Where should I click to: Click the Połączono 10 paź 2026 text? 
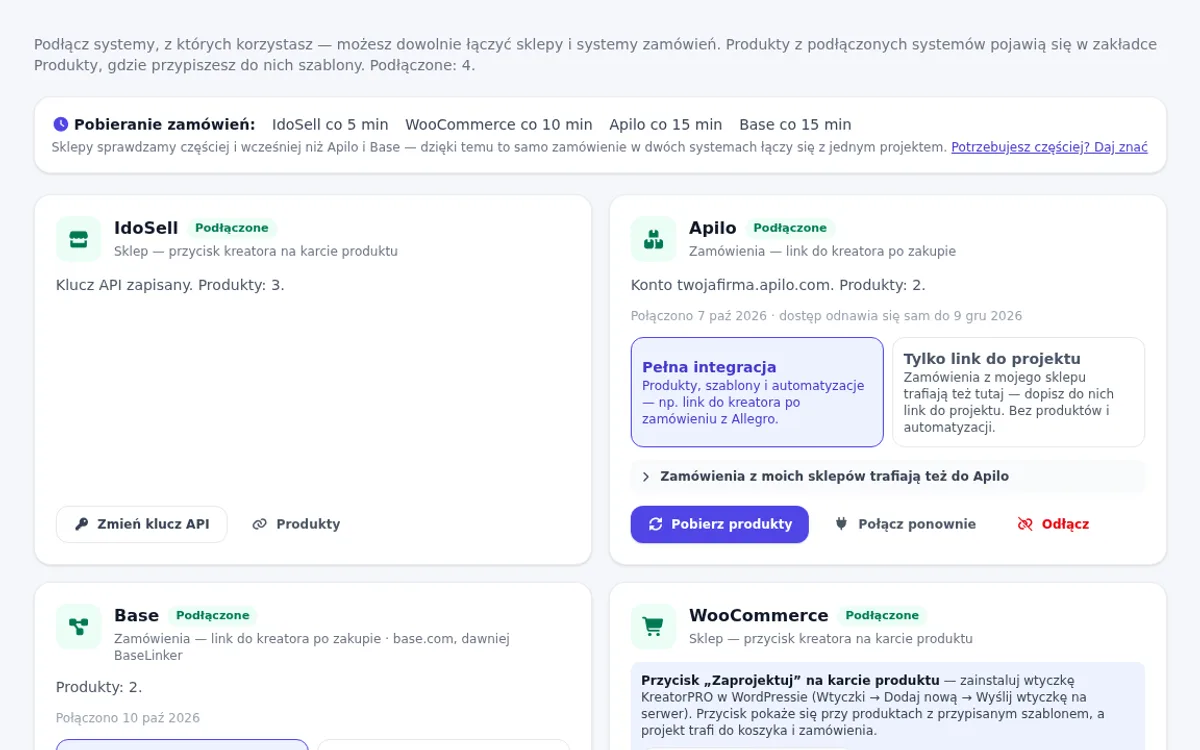point(128,718)
